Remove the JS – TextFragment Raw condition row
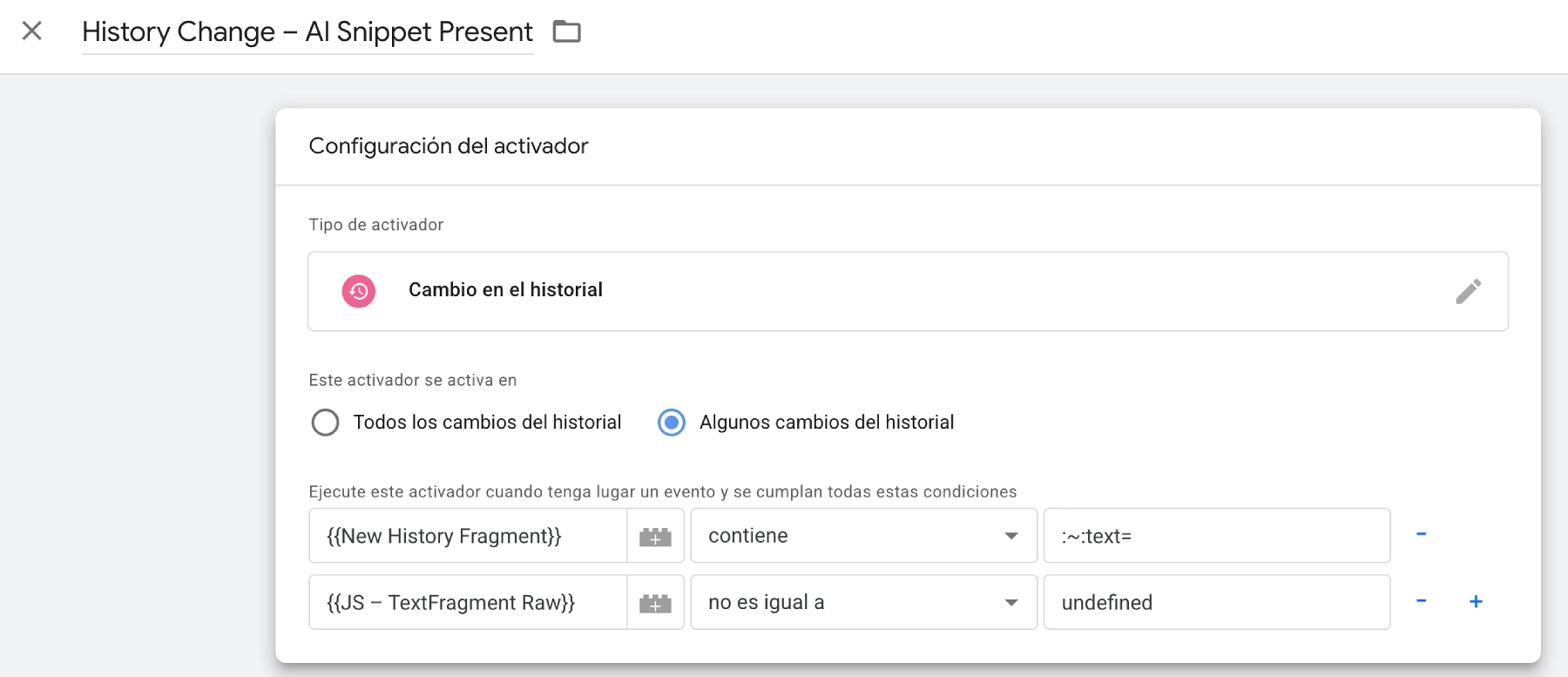The width and height of the screenshot is (1568, 677). 1421,601
